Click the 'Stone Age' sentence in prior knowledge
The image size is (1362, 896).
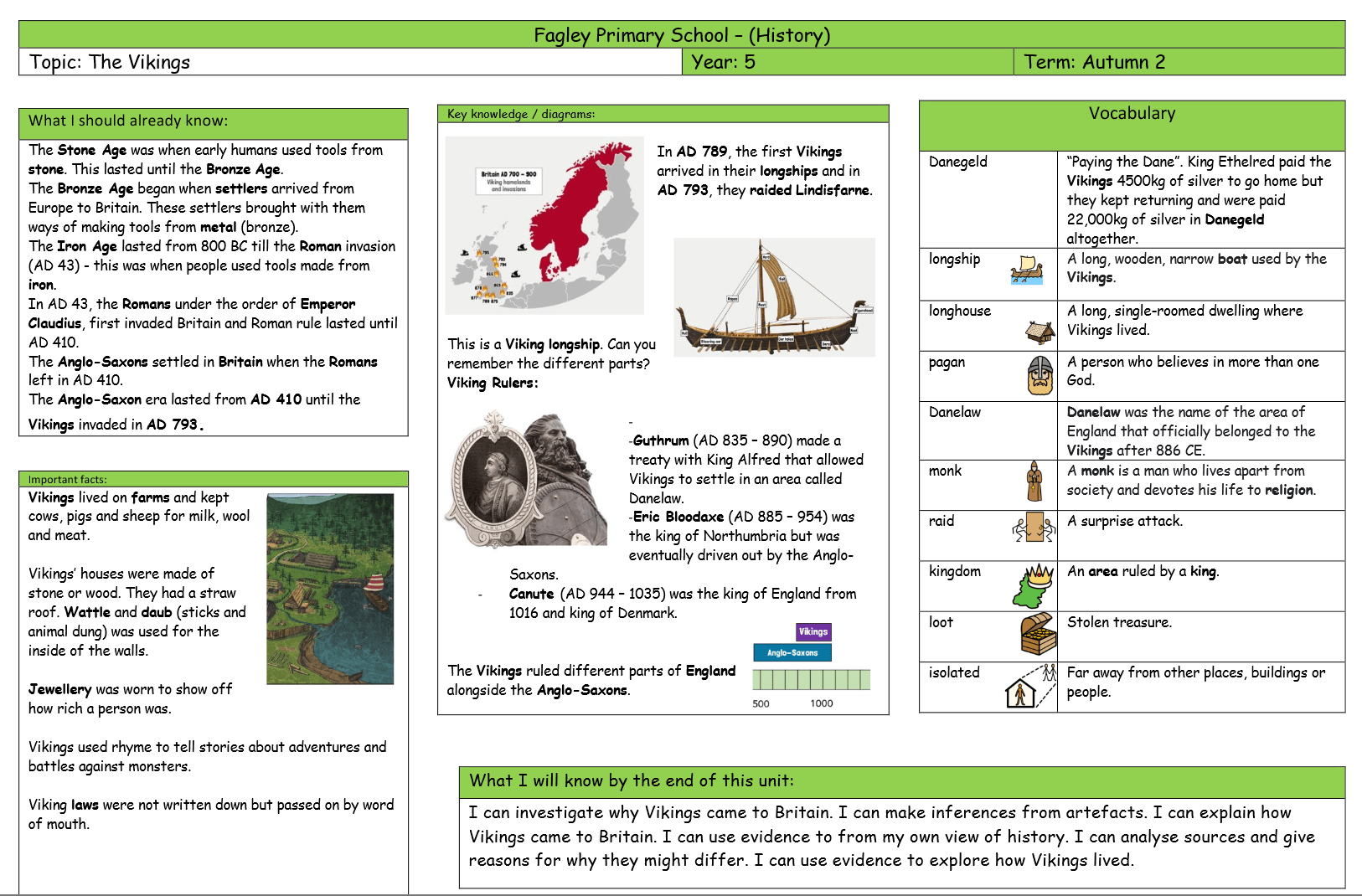pyautogui.click(x=205, y=159)
